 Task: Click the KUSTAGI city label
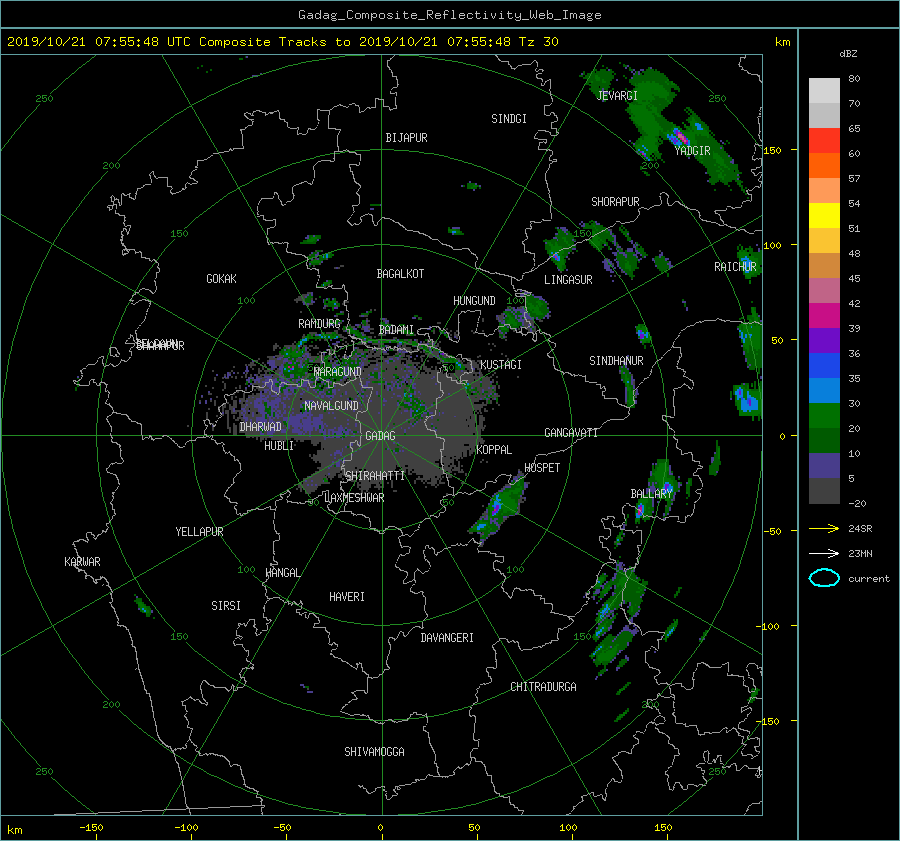pos(501,365)
